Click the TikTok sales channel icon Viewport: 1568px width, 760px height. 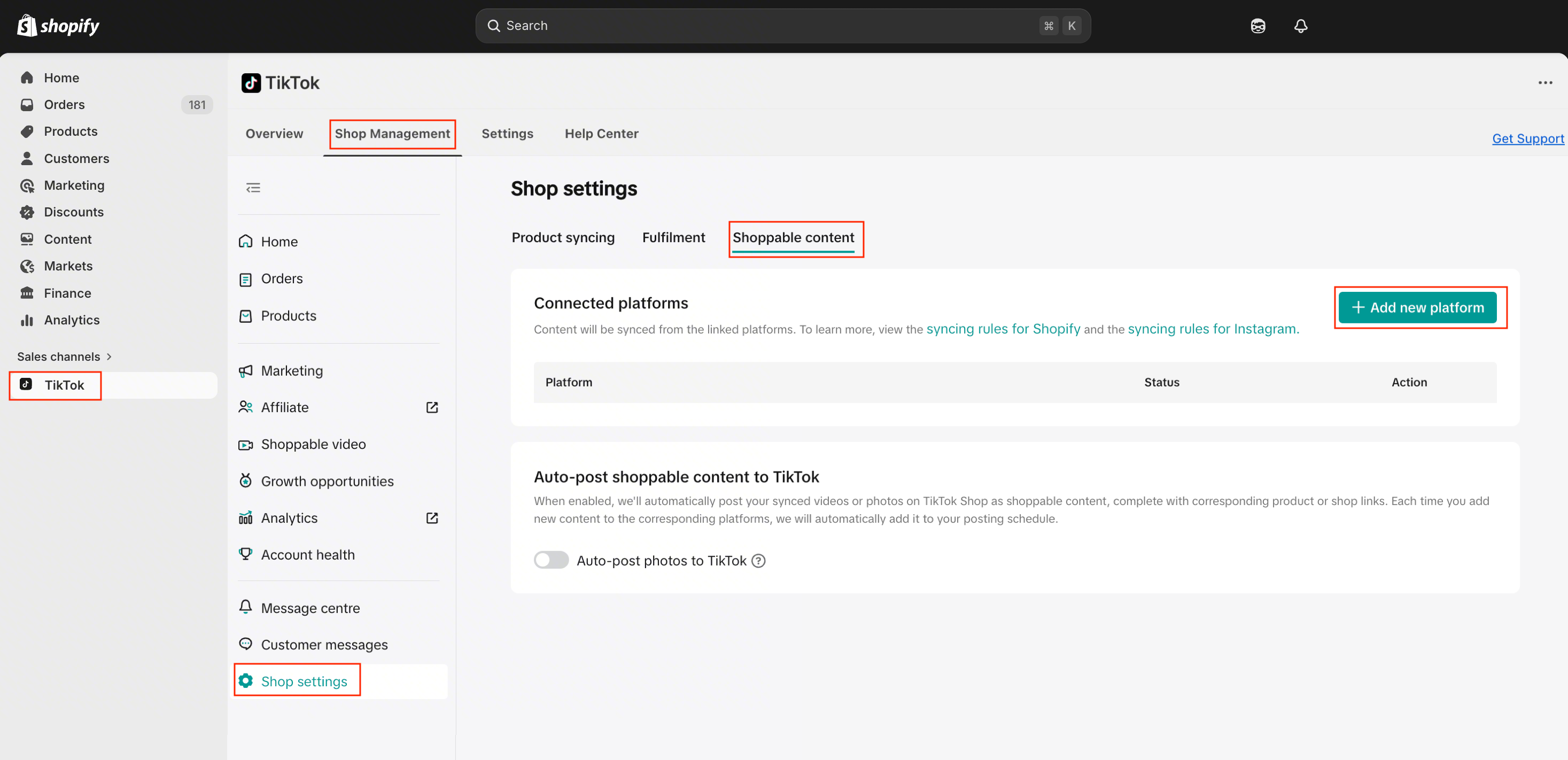[26, 384]
